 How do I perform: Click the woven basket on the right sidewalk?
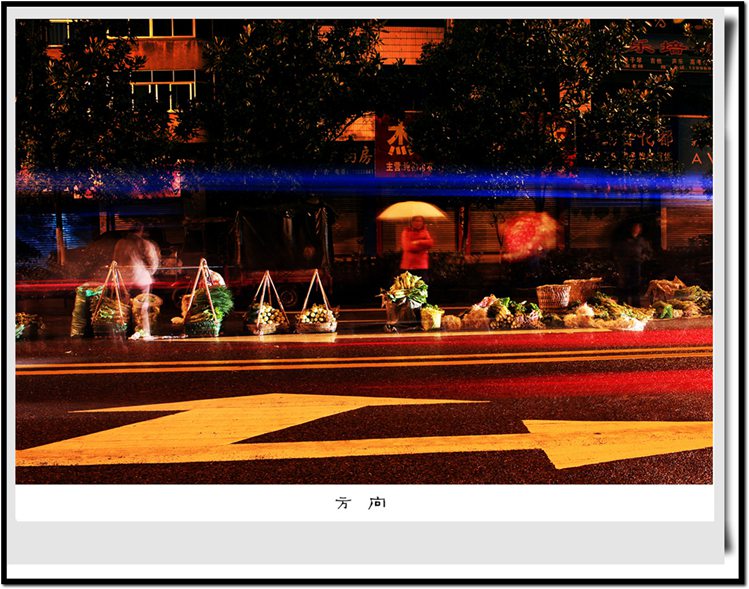point(553,296)
